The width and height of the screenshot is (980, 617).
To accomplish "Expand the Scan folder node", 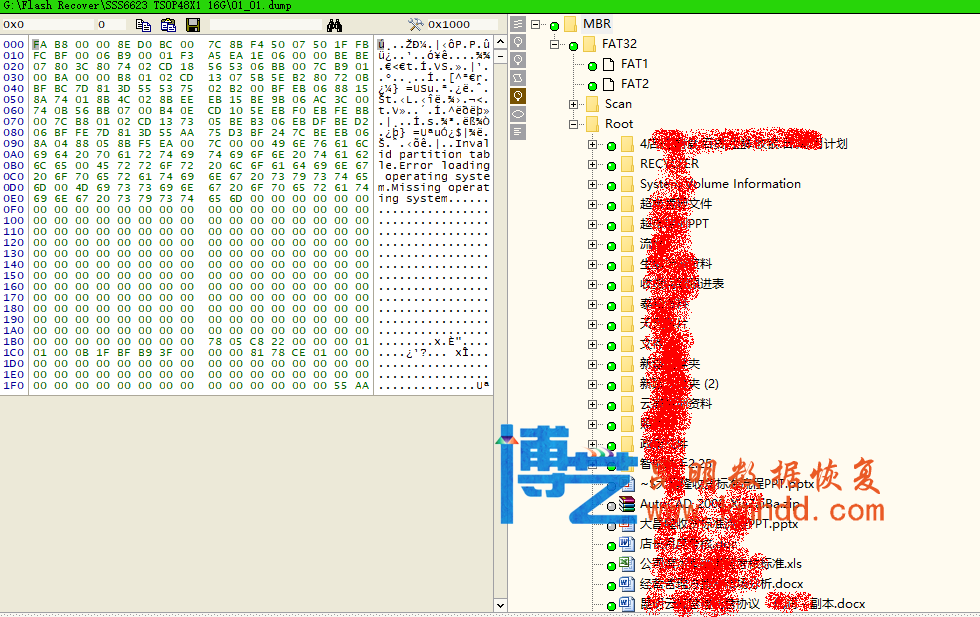I will pos(574,104).
